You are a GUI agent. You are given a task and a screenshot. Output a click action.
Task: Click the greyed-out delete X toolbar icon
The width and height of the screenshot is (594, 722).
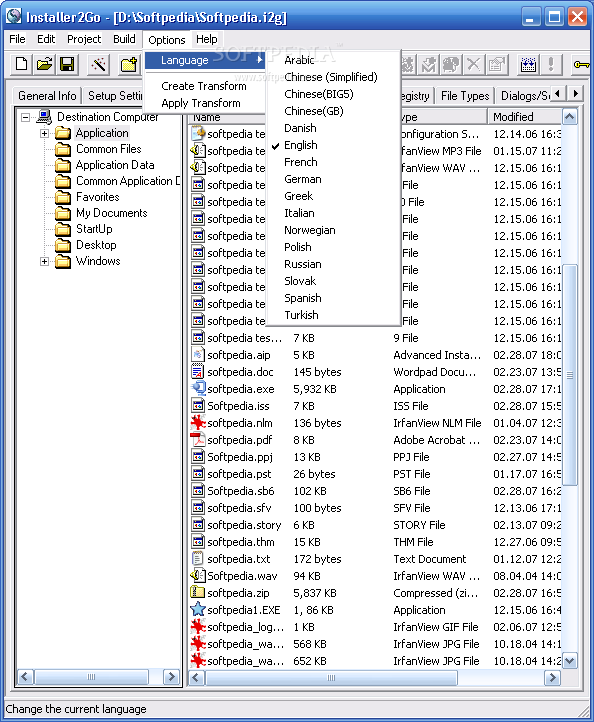474,64
